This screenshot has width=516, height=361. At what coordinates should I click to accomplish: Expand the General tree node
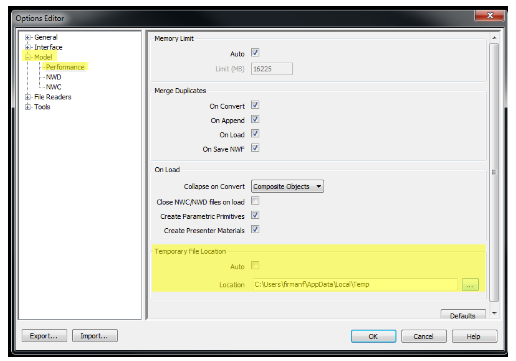(x=28, y=37)
